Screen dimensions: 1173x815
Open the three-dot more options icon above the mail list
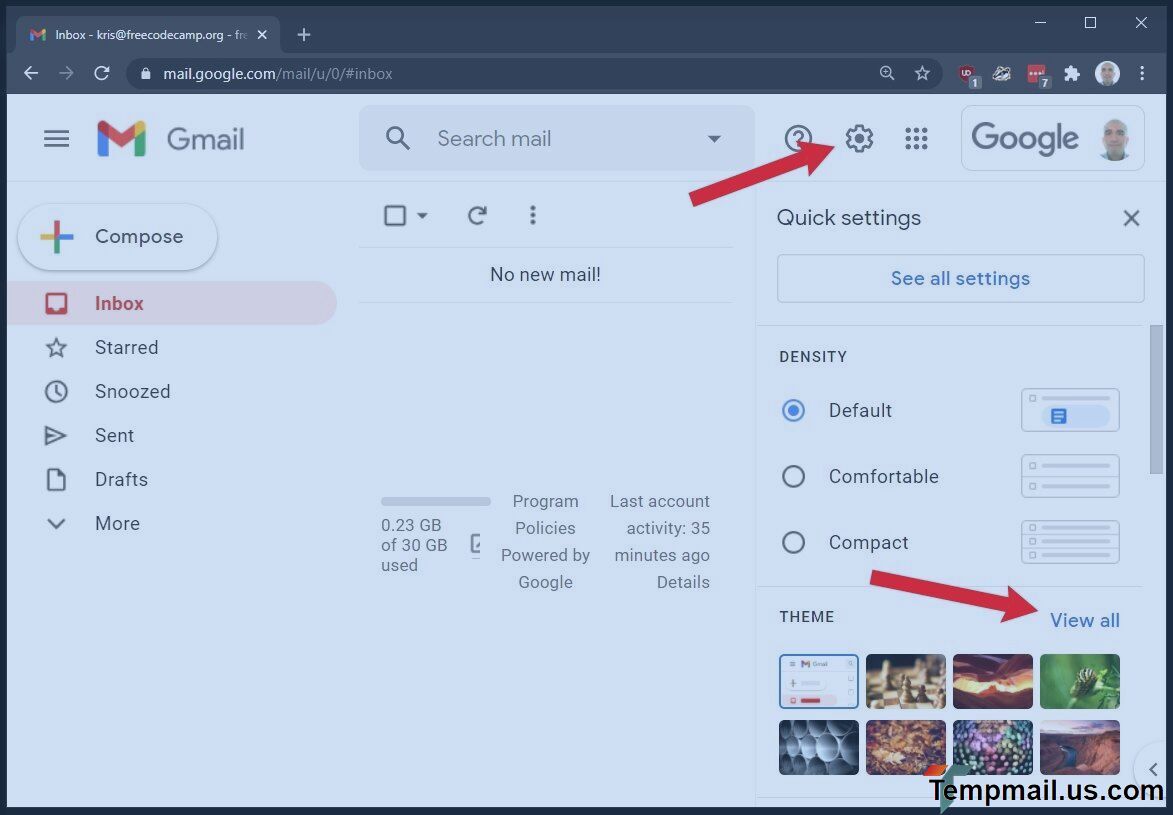point(533,215)
